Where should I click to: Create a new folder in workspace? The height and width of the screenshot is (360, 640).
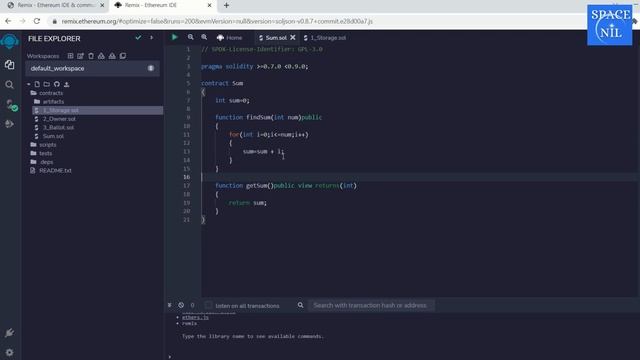tap(47, 84)
